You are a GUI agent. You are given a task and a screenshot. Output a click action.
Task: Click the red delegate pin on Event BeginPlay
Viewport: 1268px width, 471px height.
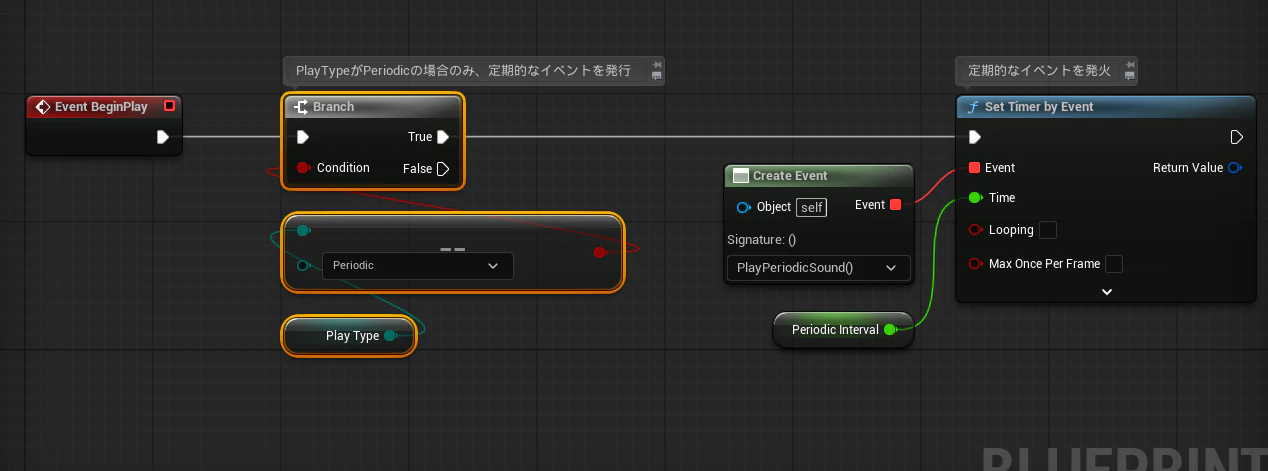[x=169, y=106]
